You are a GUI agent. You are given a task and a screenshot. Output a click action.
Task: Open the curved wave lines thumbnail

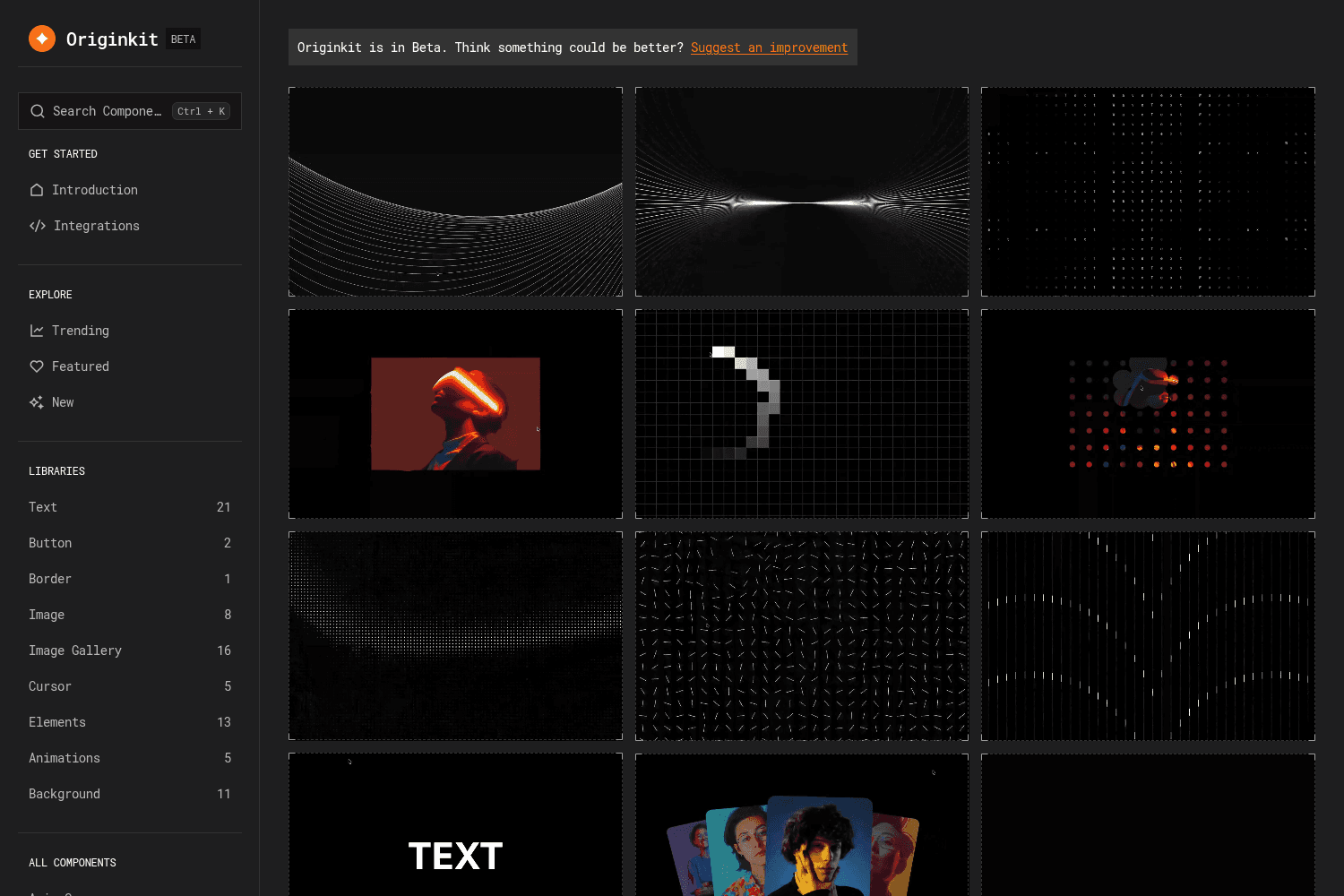coord(455,192)
